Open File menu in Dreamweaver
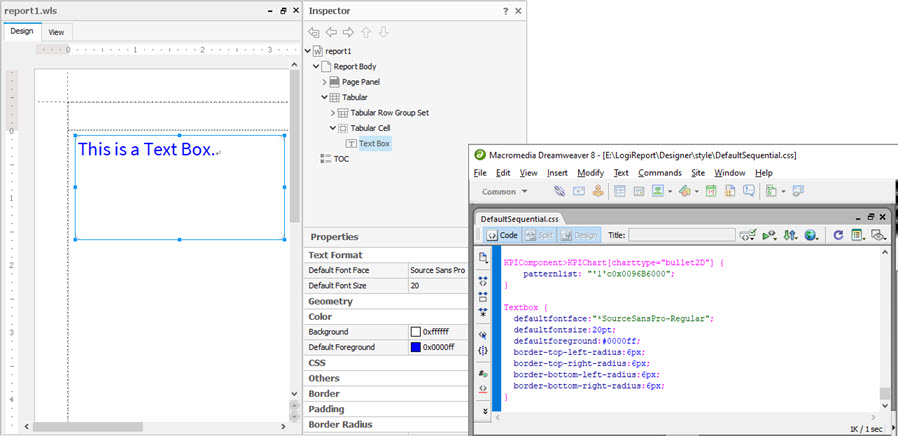Screen dimensions: 898x436 [x=480, y=172]
